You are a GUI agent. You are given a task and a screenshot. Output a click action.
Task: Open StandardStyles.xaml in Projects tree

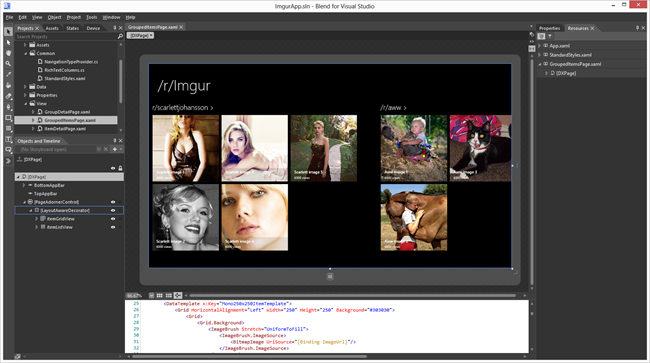(65, 78)
